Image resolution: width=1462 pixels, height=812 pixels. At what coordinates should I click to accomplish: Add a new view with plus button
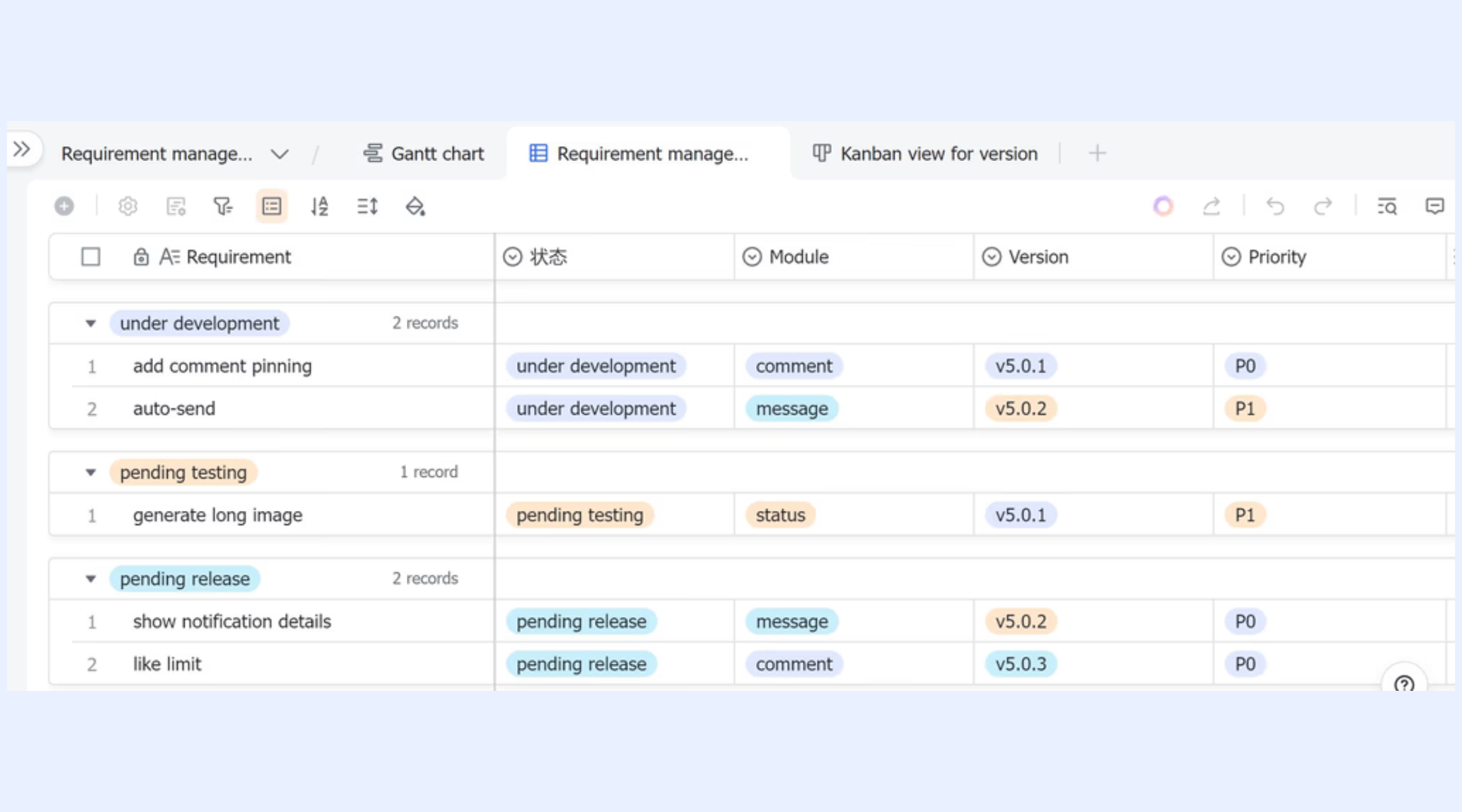[x=1097, y=153]
